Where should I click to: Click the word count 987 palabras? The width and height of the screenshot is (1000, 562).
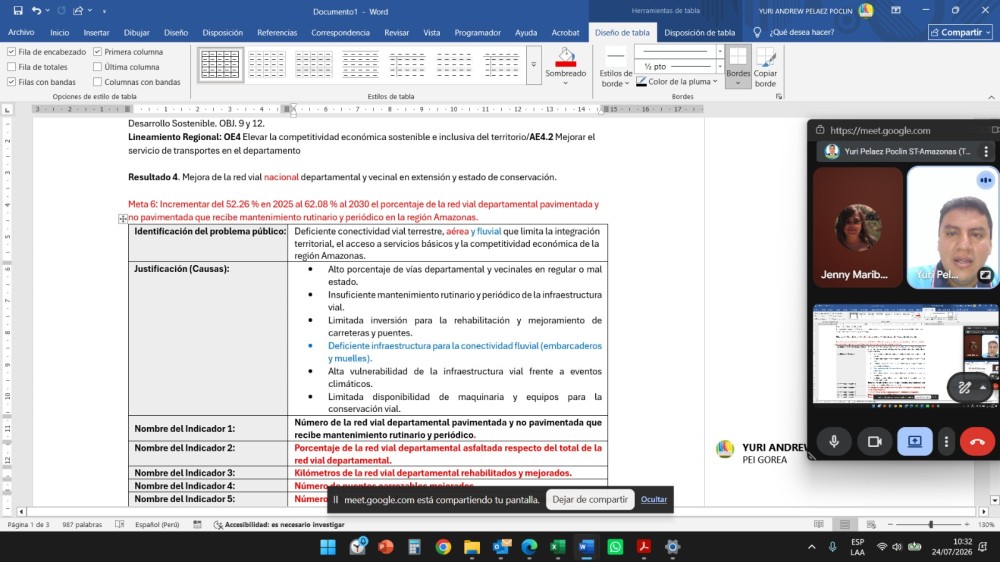pos(82,524)
